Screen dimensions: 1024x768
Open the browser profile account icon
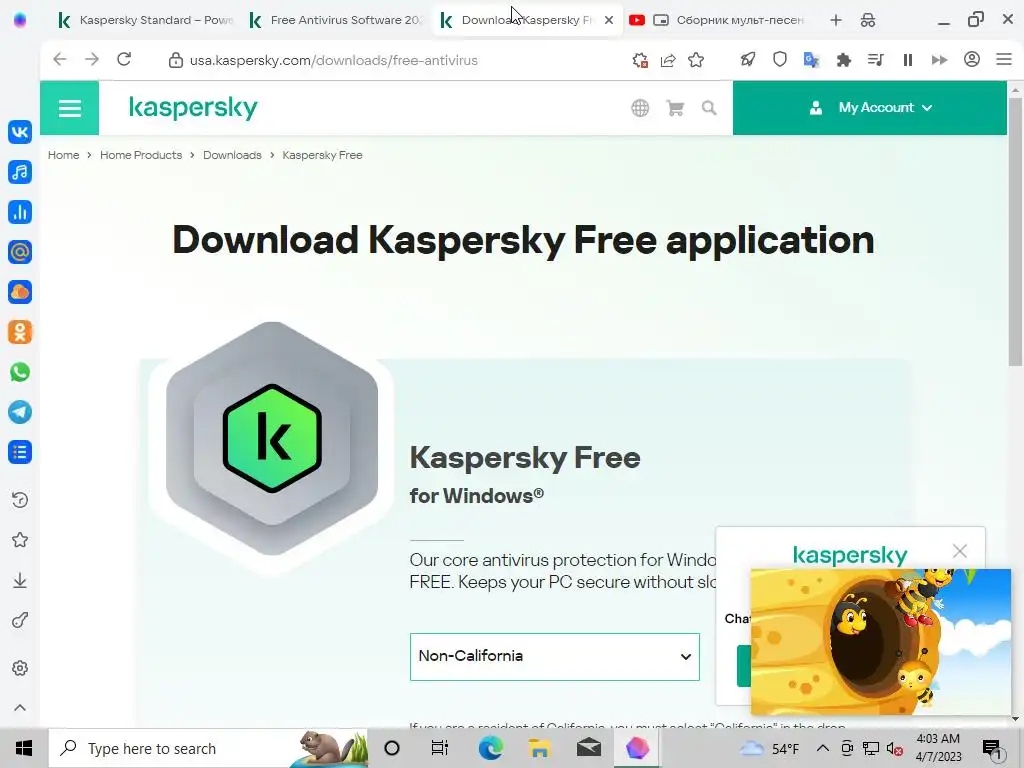[972, 59]
